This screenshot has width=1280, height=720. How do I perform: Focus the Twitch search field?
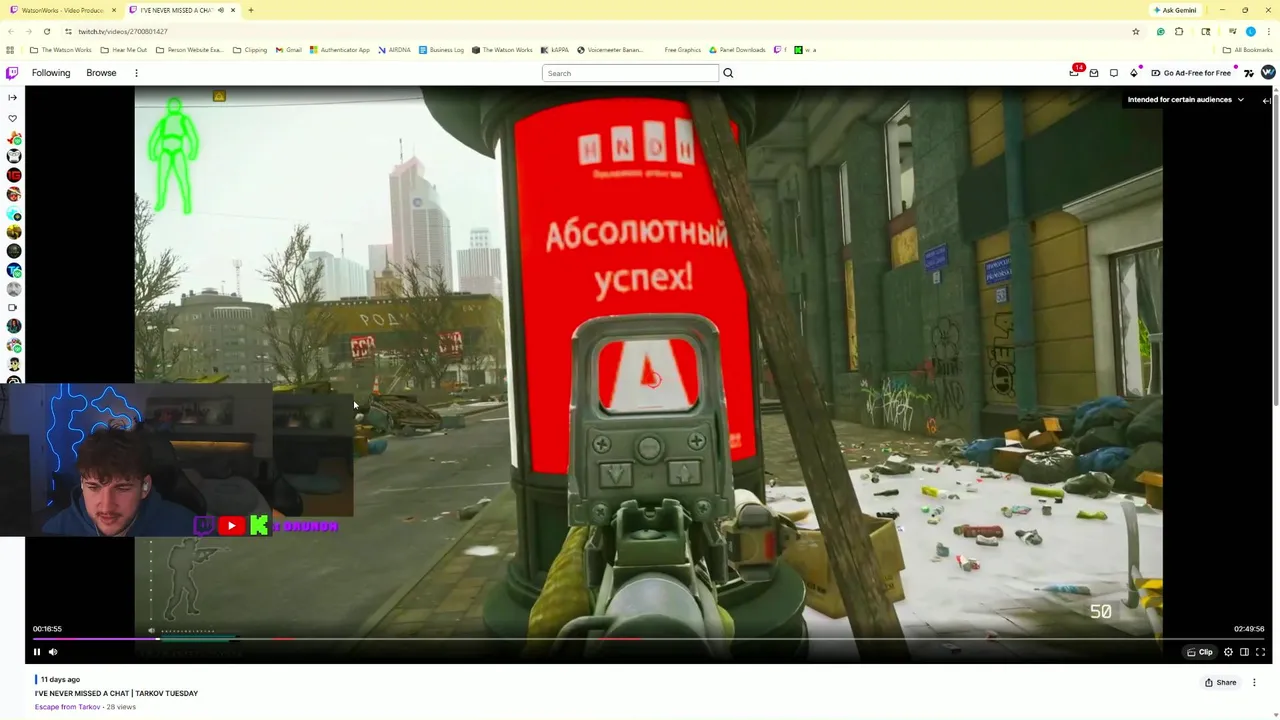[630, 73]
